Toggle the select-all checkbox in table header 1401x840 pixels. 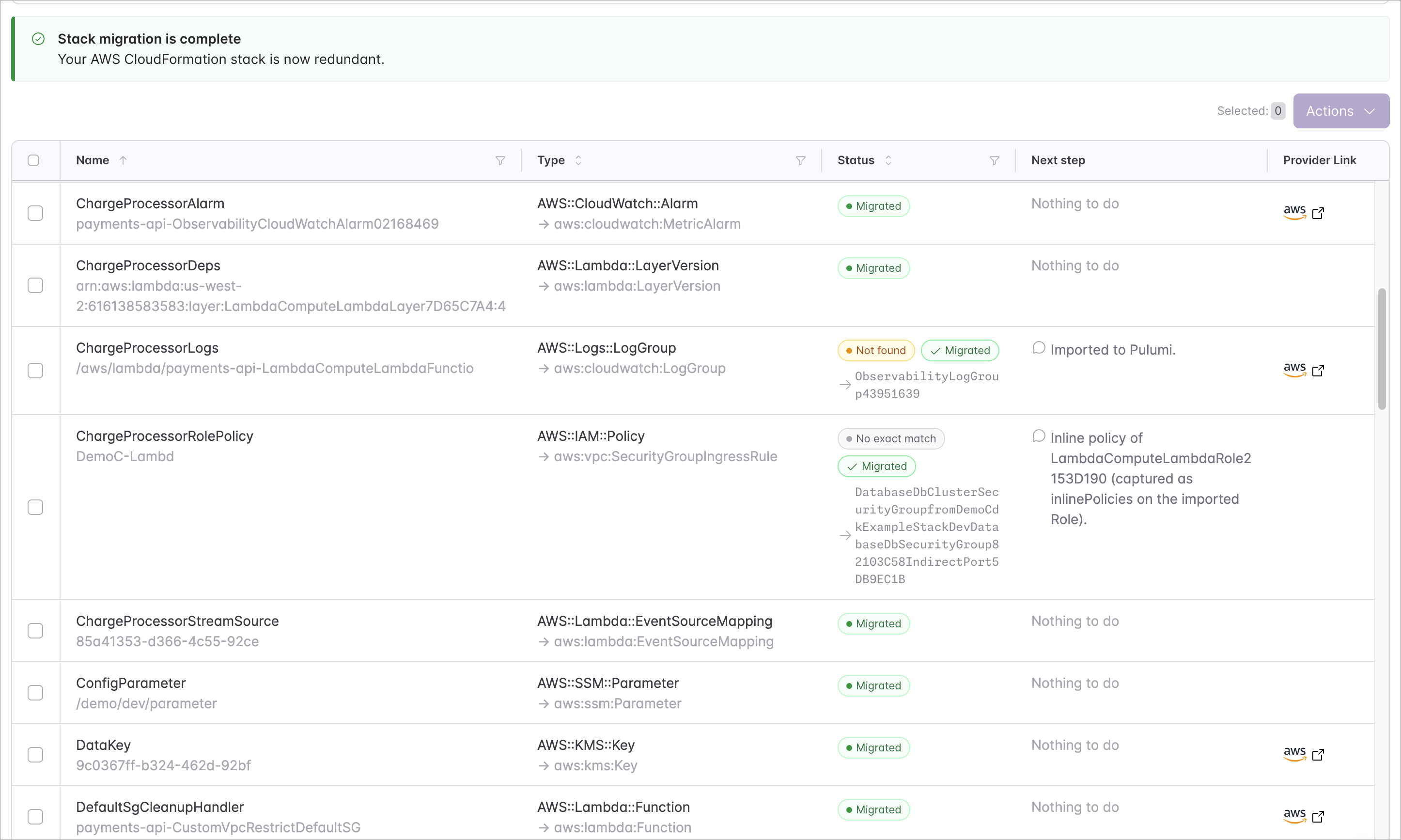[33, 160]
